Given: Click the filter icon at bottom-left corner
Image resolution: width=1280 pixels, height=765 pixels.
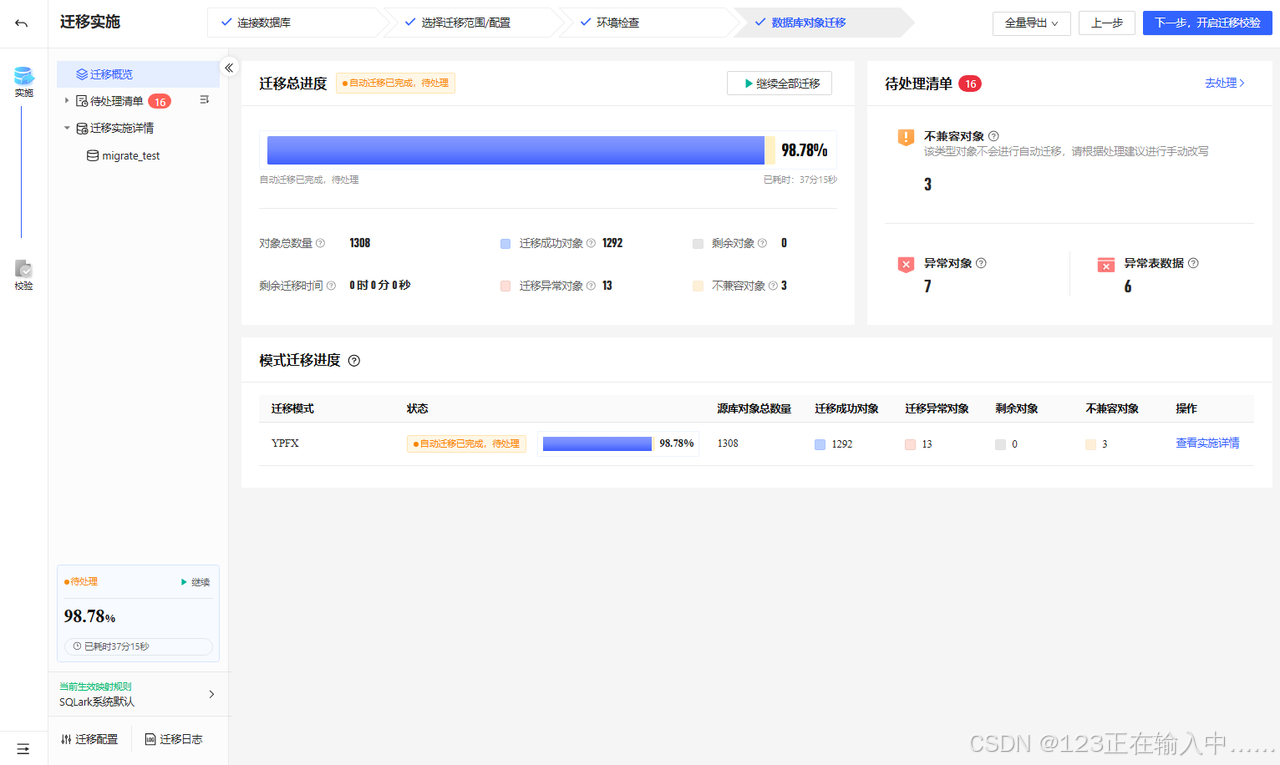Looking at the screenshot, I should coord(23,748).
